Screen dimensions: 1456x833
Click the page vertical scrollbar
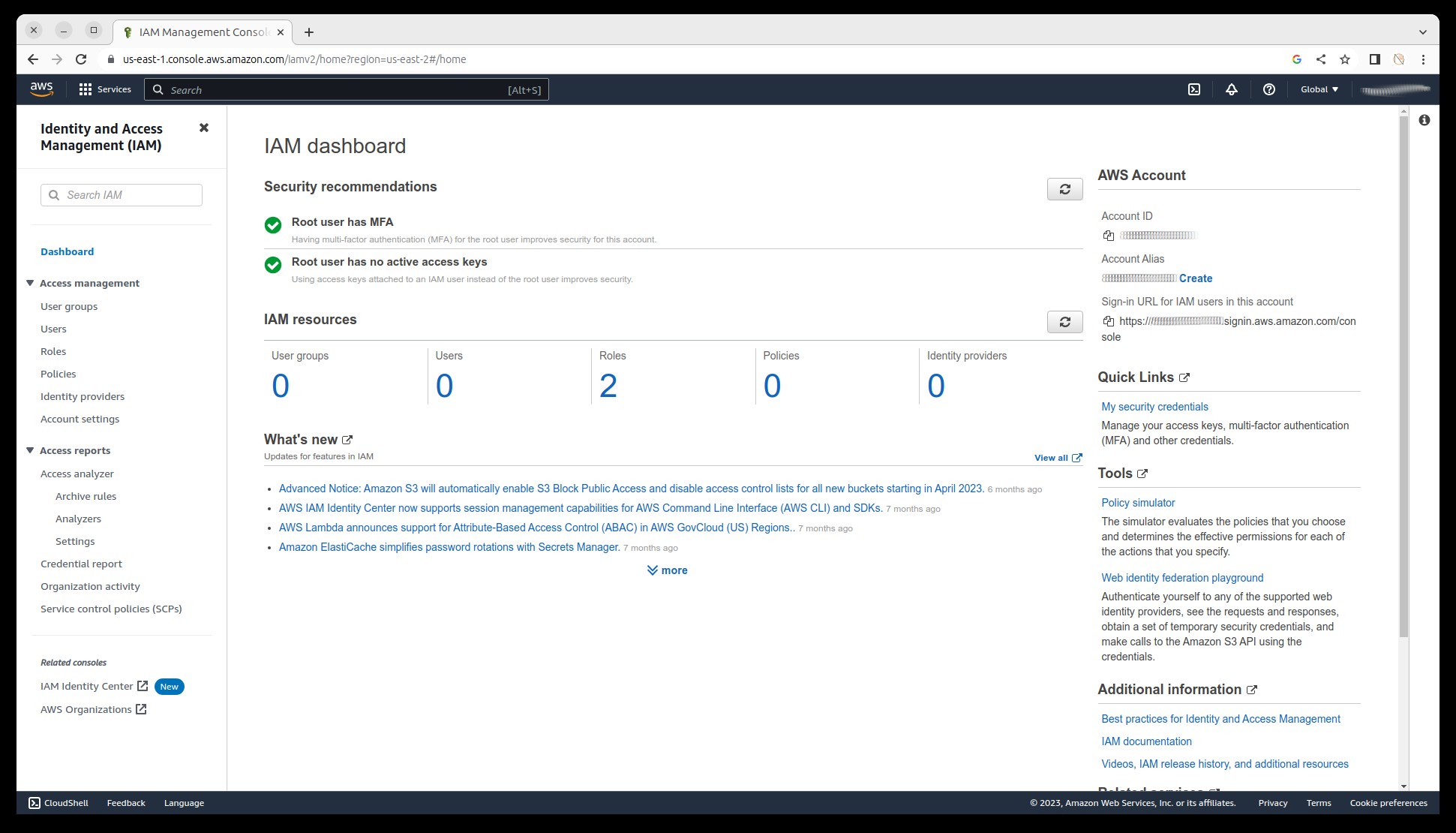[1403, 375]
